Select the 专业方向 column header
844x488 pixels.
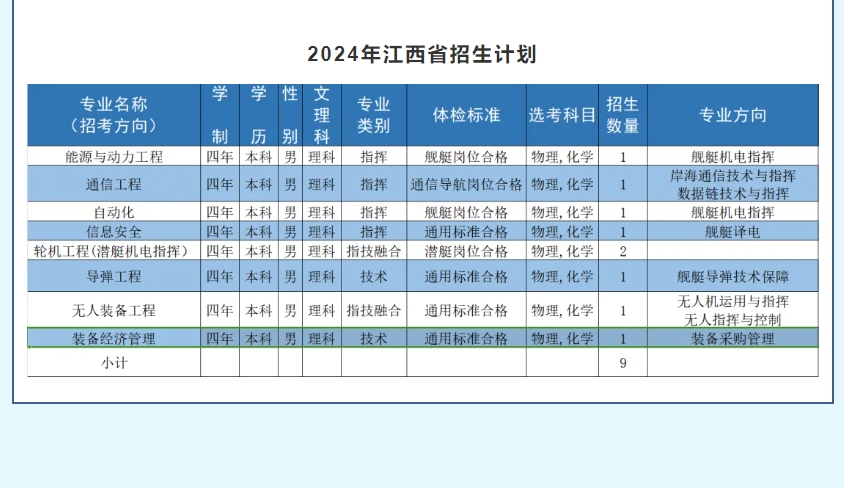click(x=732, y=115)
